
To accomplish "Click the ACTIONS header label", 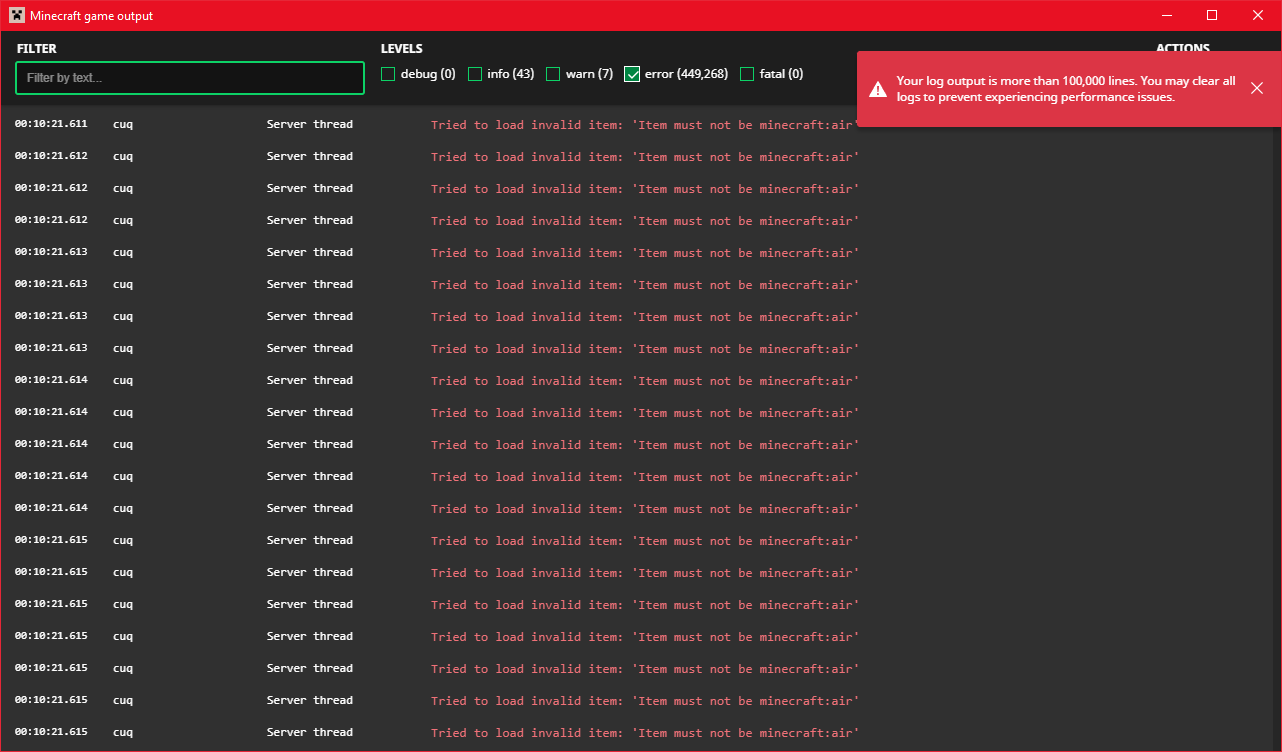I will pyautogui.click(x=1182, y=48).
